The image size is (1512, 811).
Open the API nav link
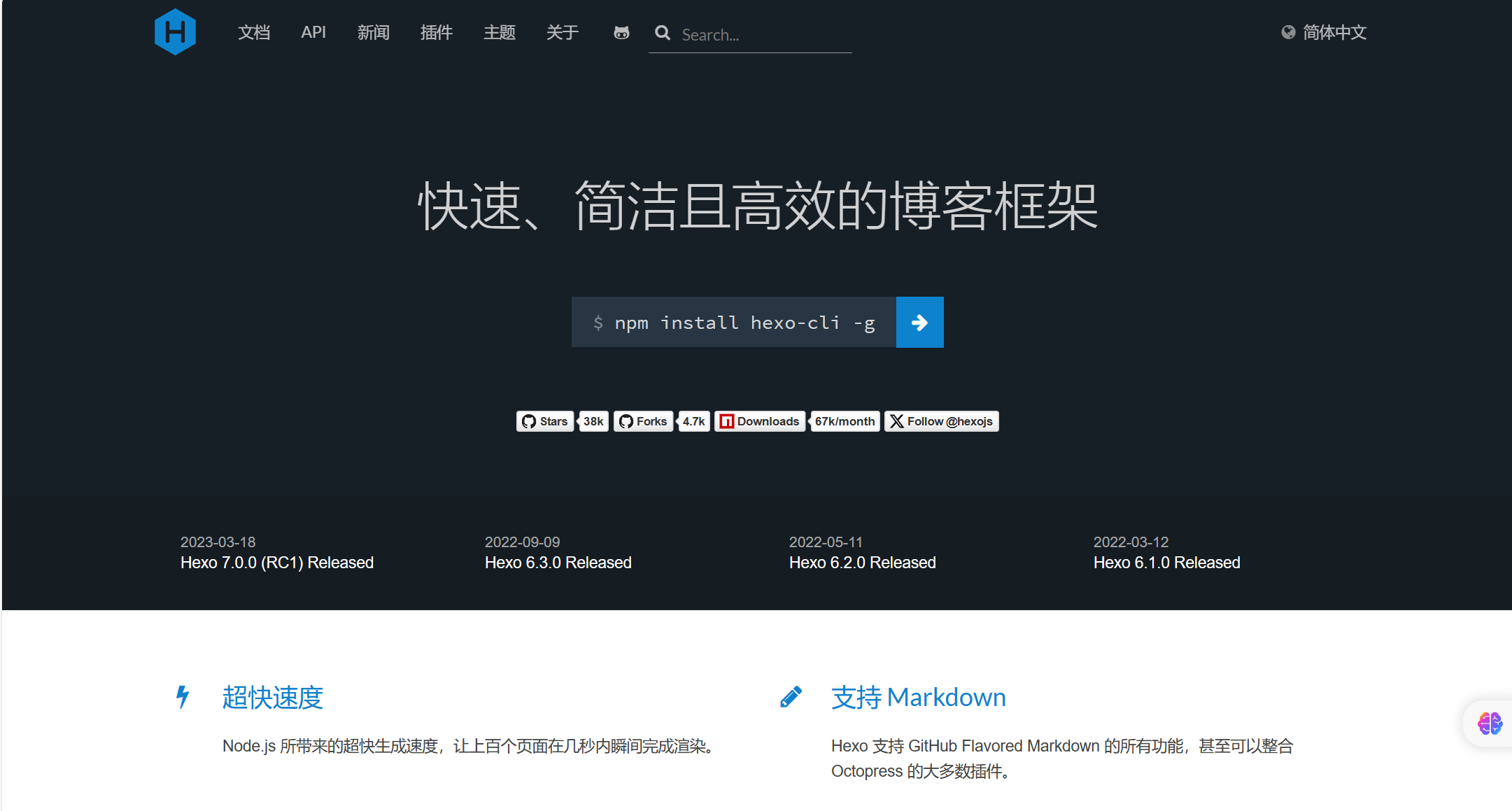tap(313, 32)
